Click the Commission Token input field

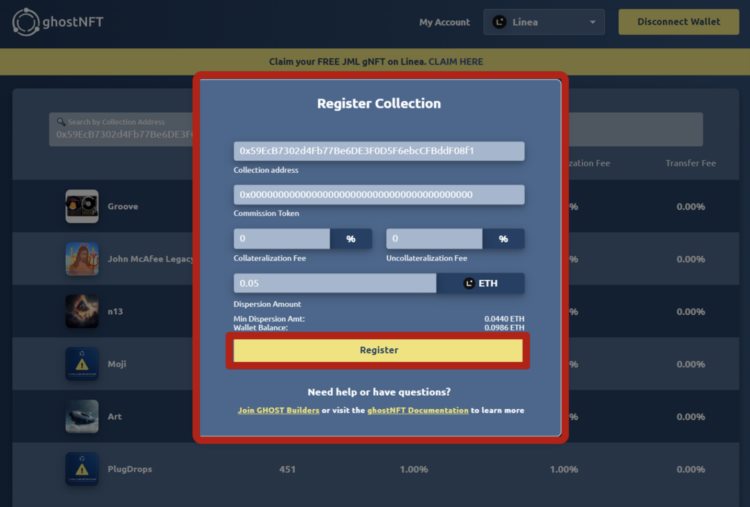[378, 194]
